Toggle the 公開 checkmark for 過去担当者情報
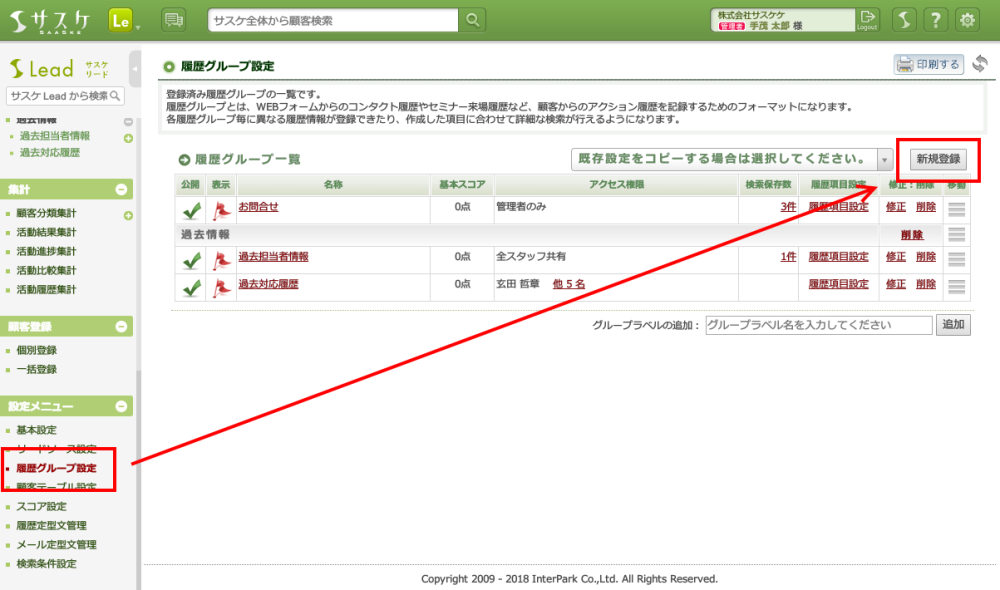This screenshot has width=1000, height=590. point(191,258)
